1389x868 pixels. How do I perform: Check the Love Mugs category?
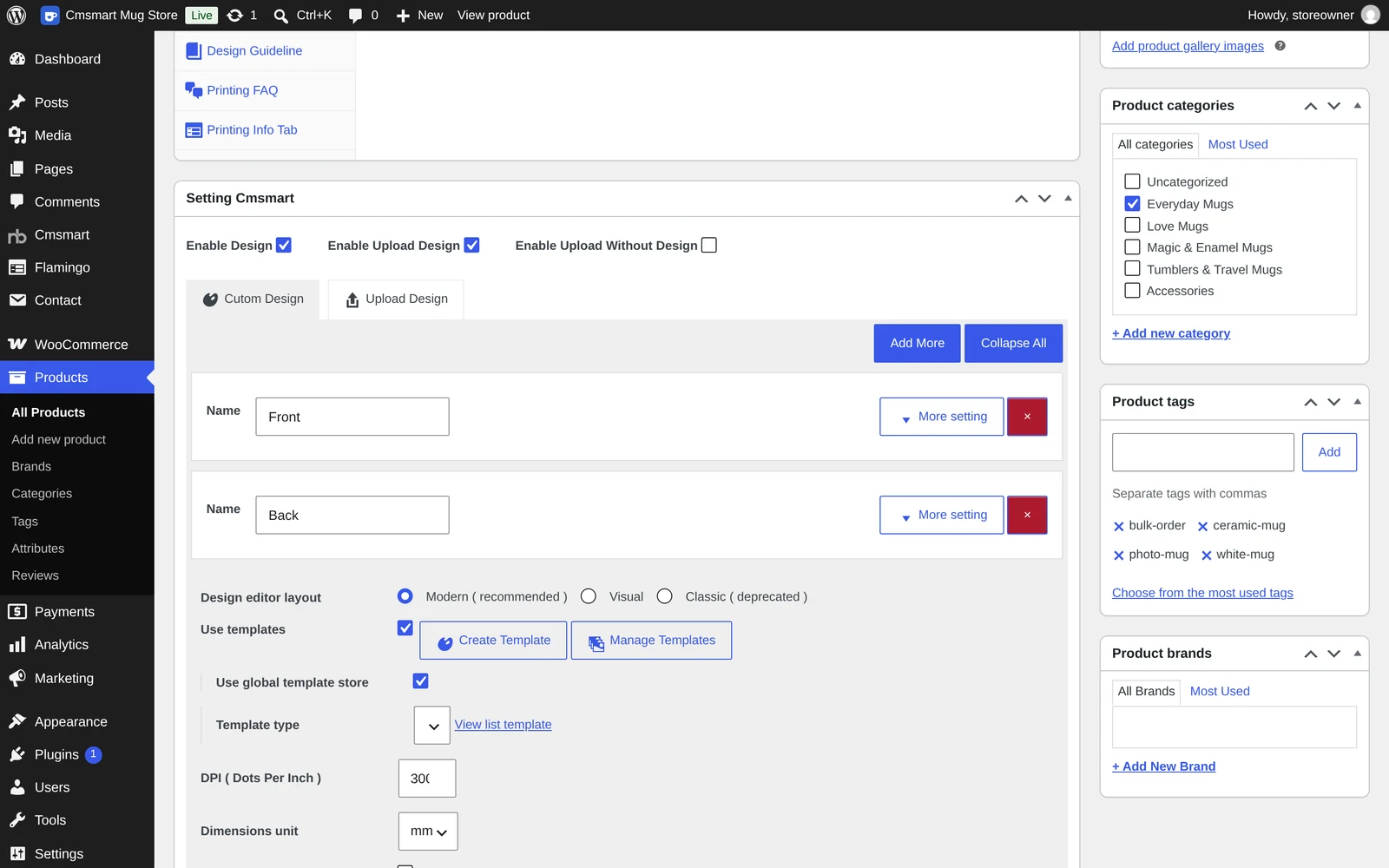[x=1132, y=226]
